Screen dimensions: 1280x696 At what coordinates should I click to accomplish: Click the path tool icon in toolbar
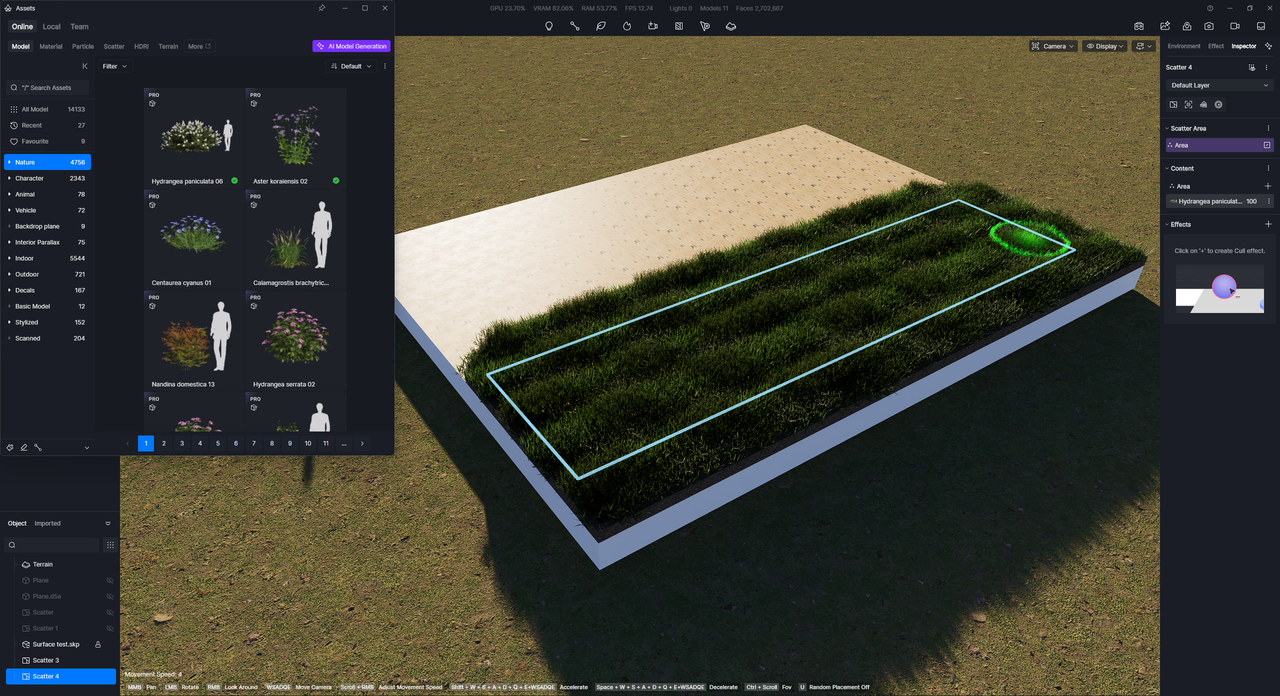click(575, 26)
